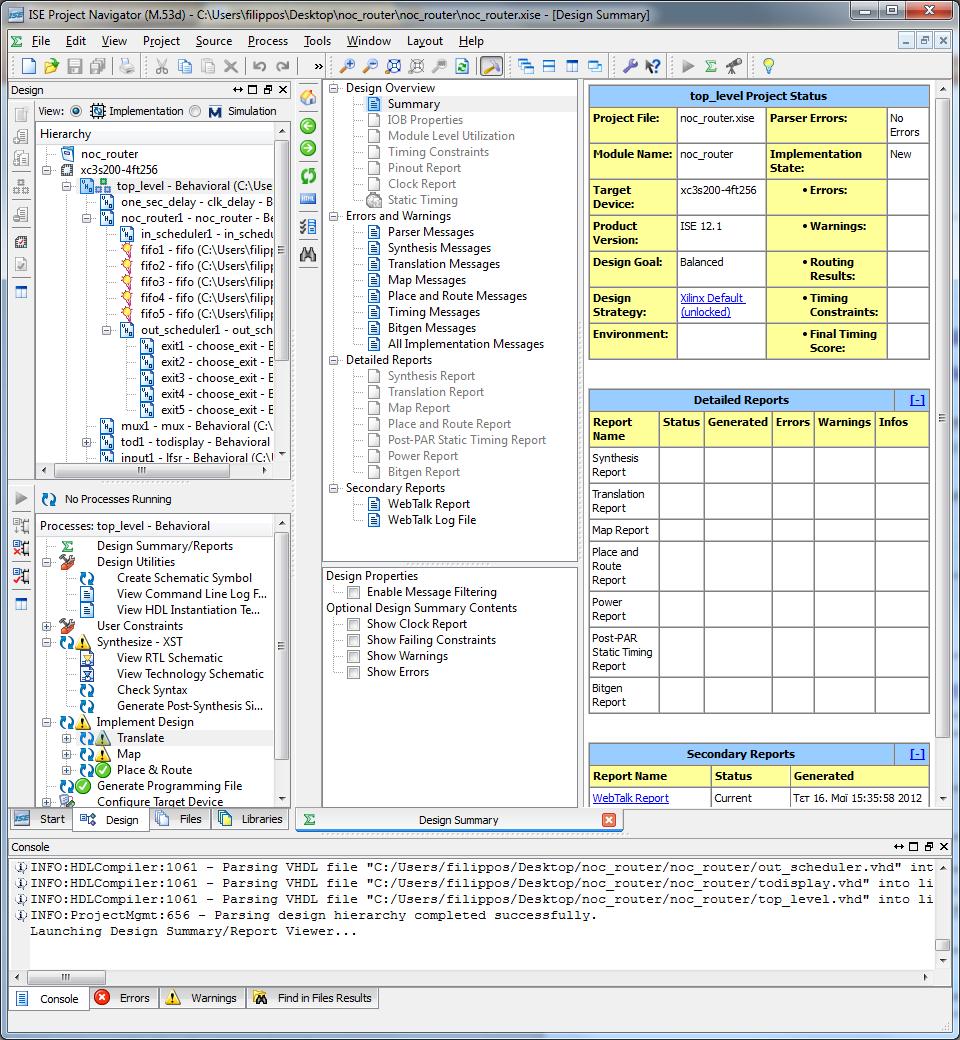Viewport: 960px width, 1040px height.
Task: Click the wrench Design Goals icon
Action: [x=630, y=66]
